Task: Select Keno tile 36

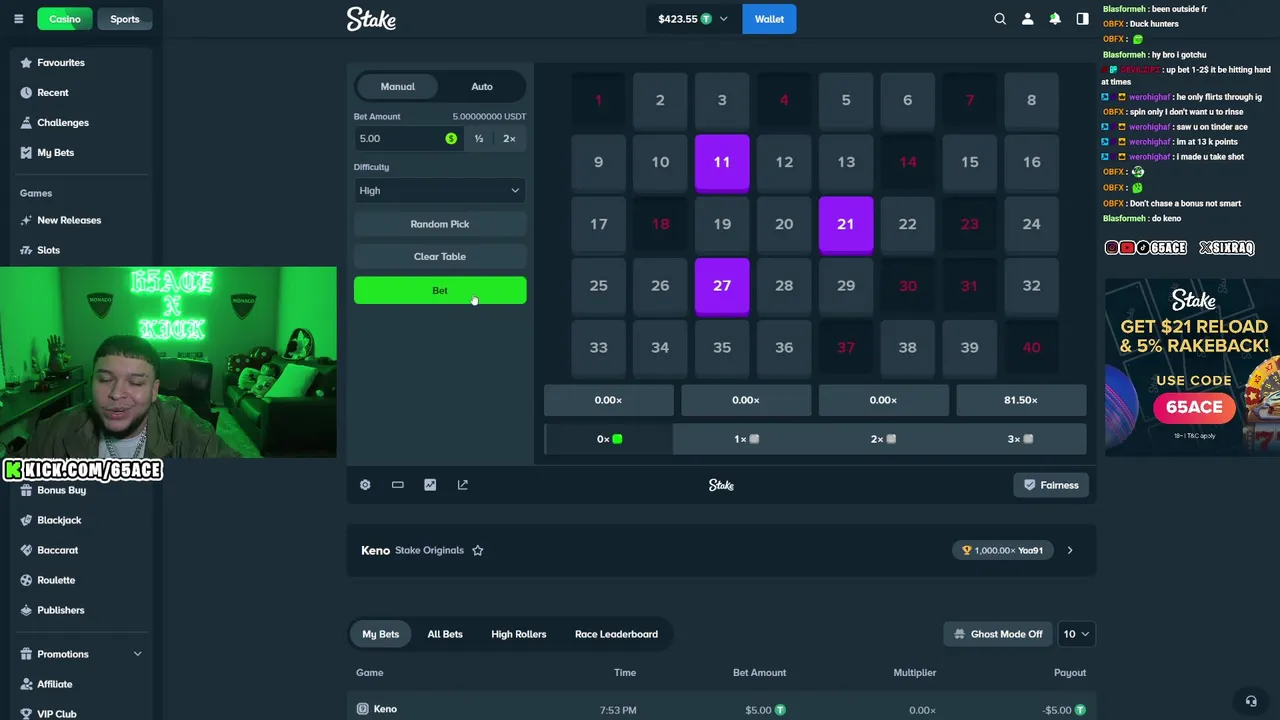Action: [784, 348]
